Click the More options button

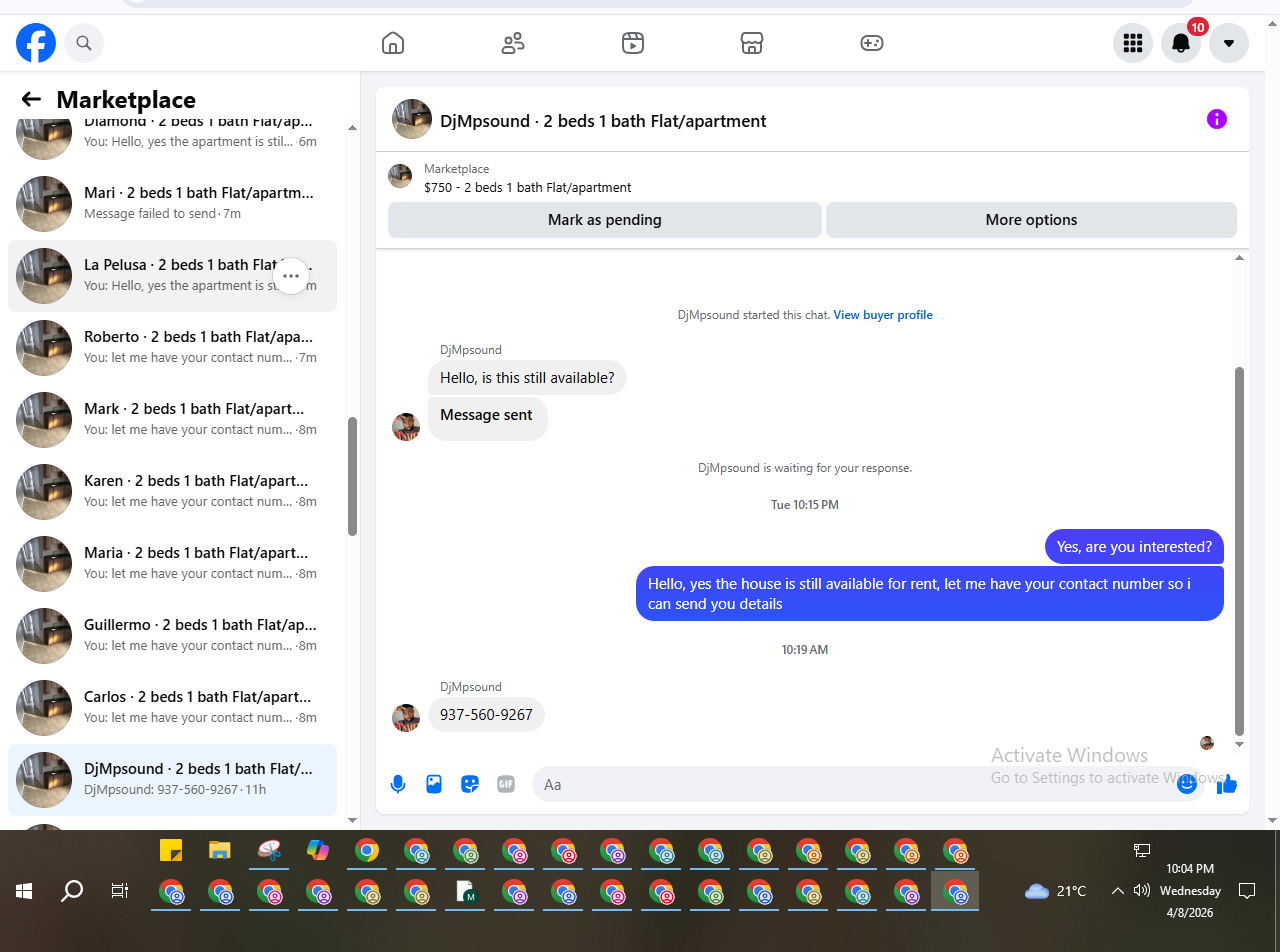coord(1031,220)
